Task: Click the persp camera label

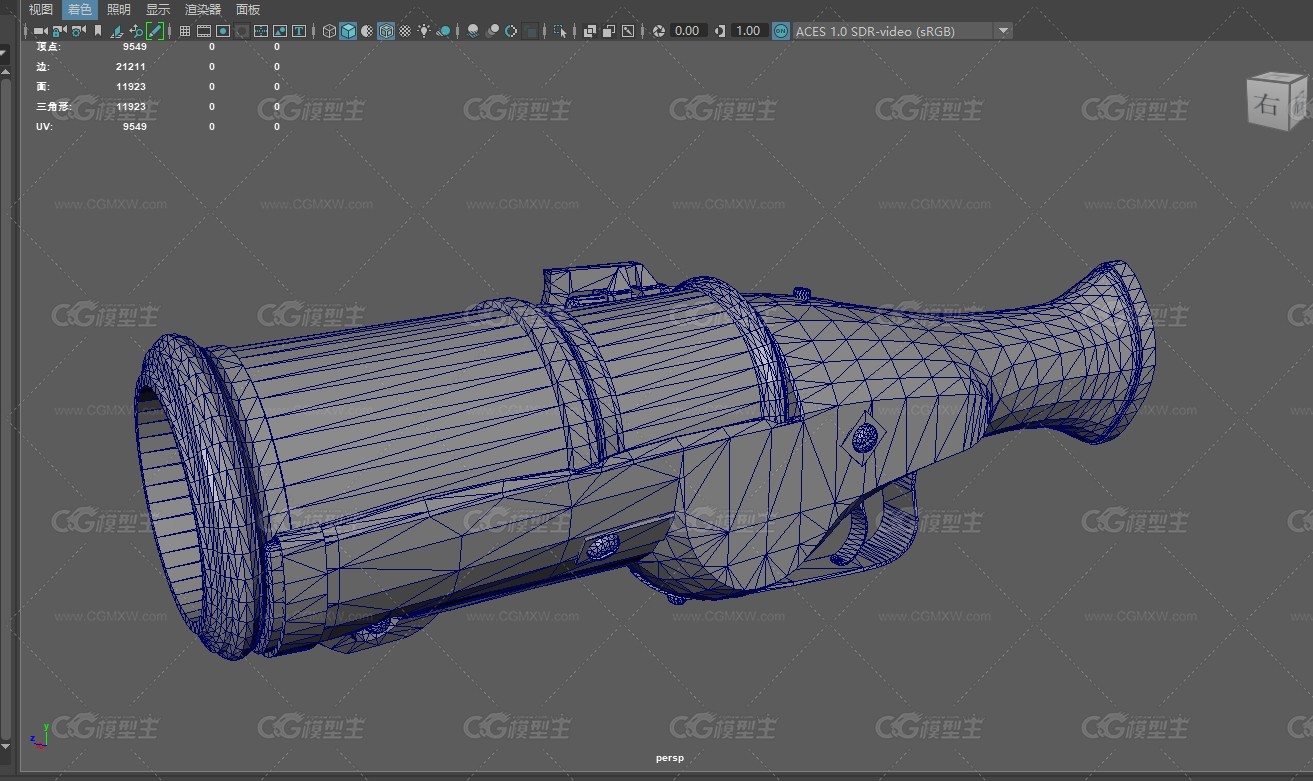Action: 670,758
